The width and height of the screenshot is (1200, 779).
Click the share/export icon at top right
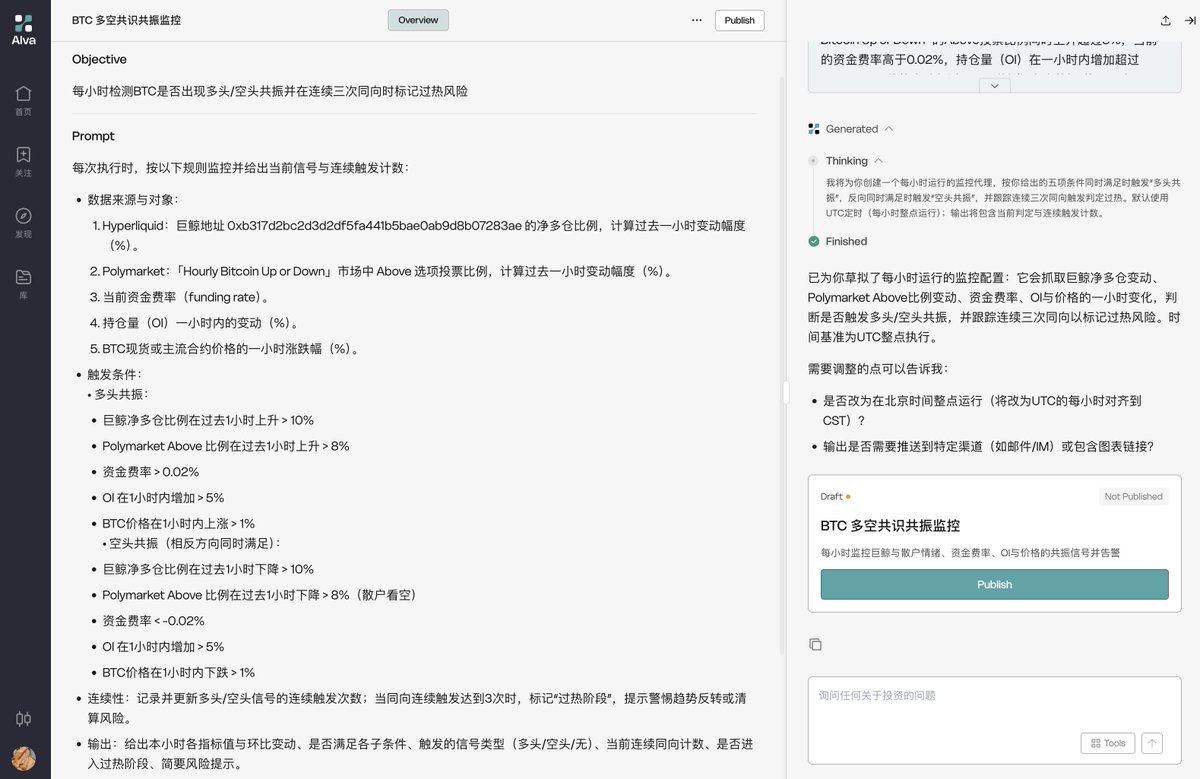coord(1165,20)
